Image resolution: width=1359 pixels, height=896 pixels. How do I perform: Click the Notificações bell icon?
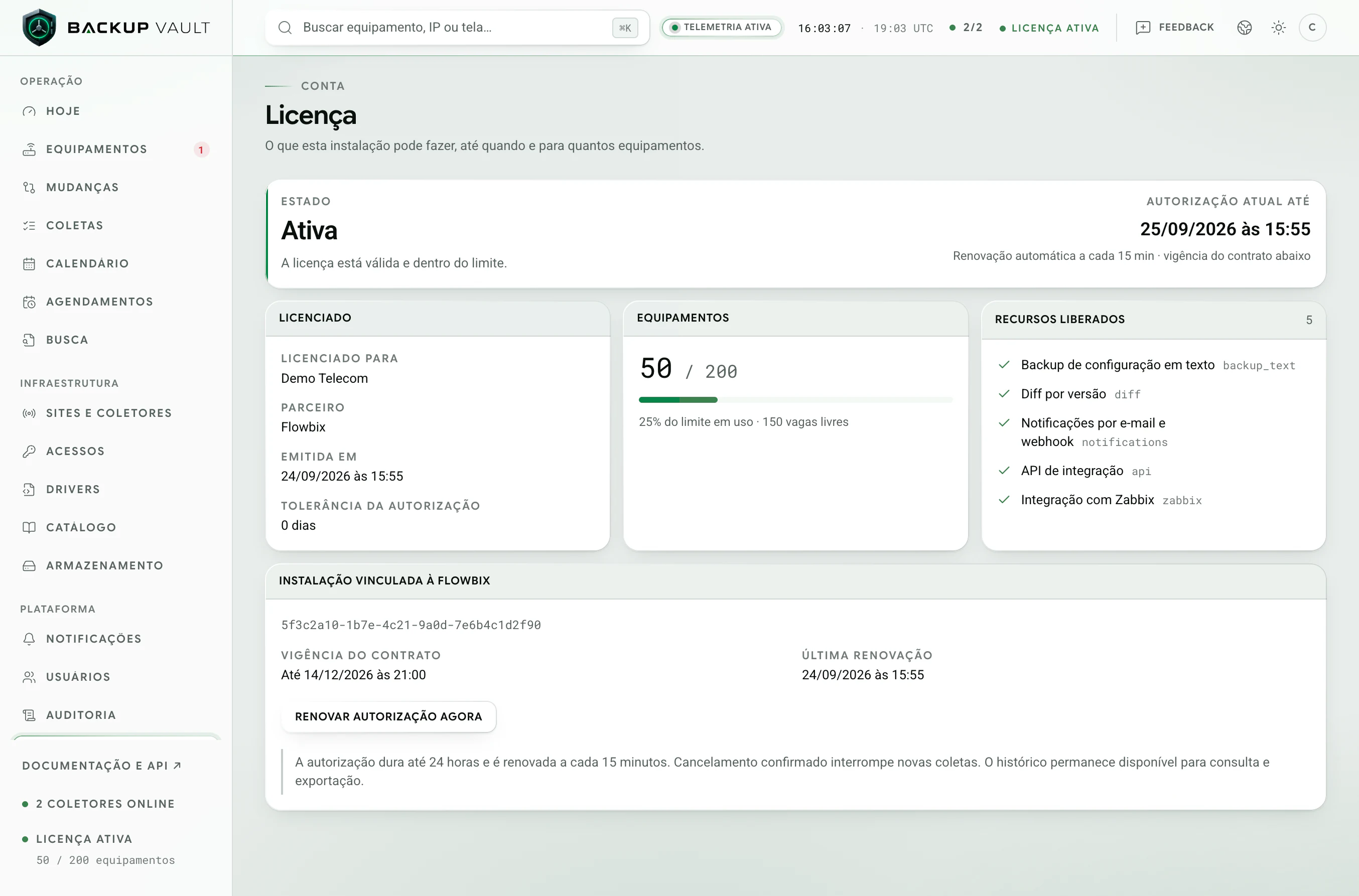click(x=29, y=639)
